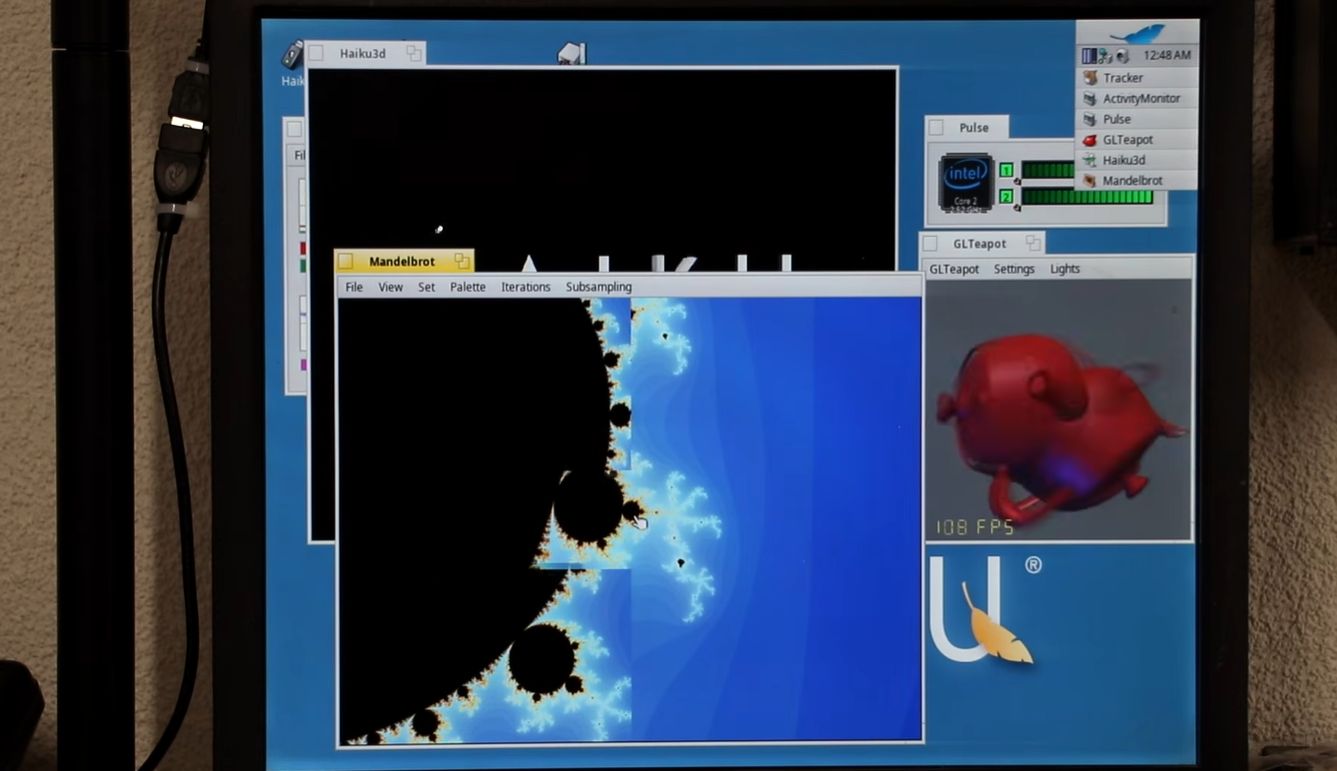This screenshot has height=771, width=1337.
Task: Bring up Mandelbrot from the Deskbar
Action: coord(1131,181)
